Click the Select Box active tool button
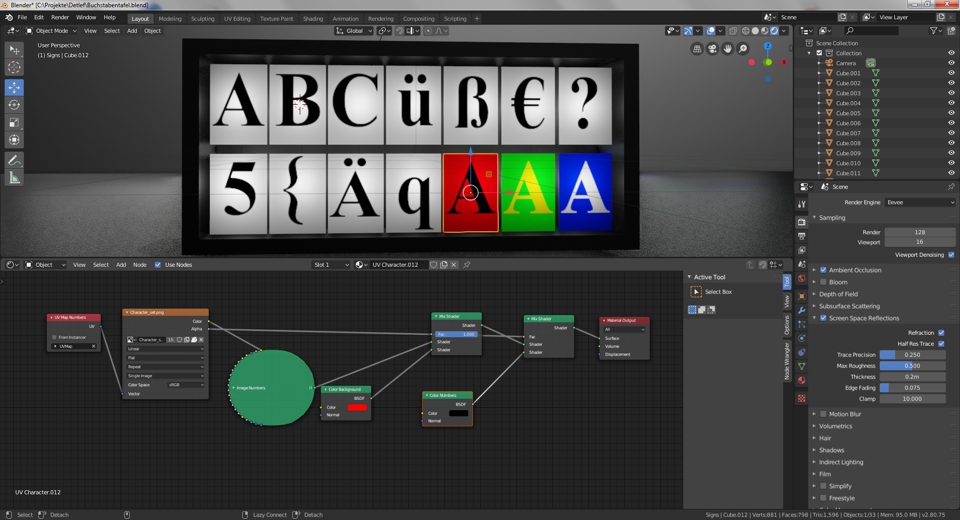The height and width of the screenshot is (520, 960). 696,292
